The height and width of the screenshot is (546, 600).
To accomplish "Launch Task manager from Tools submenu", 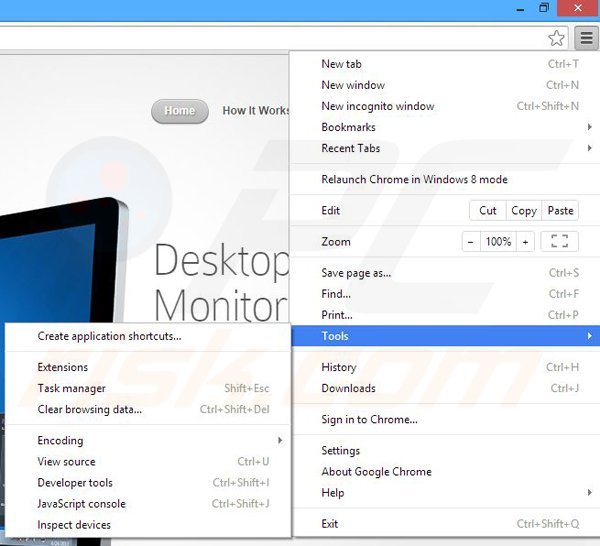I will click(x=72, y=388).
